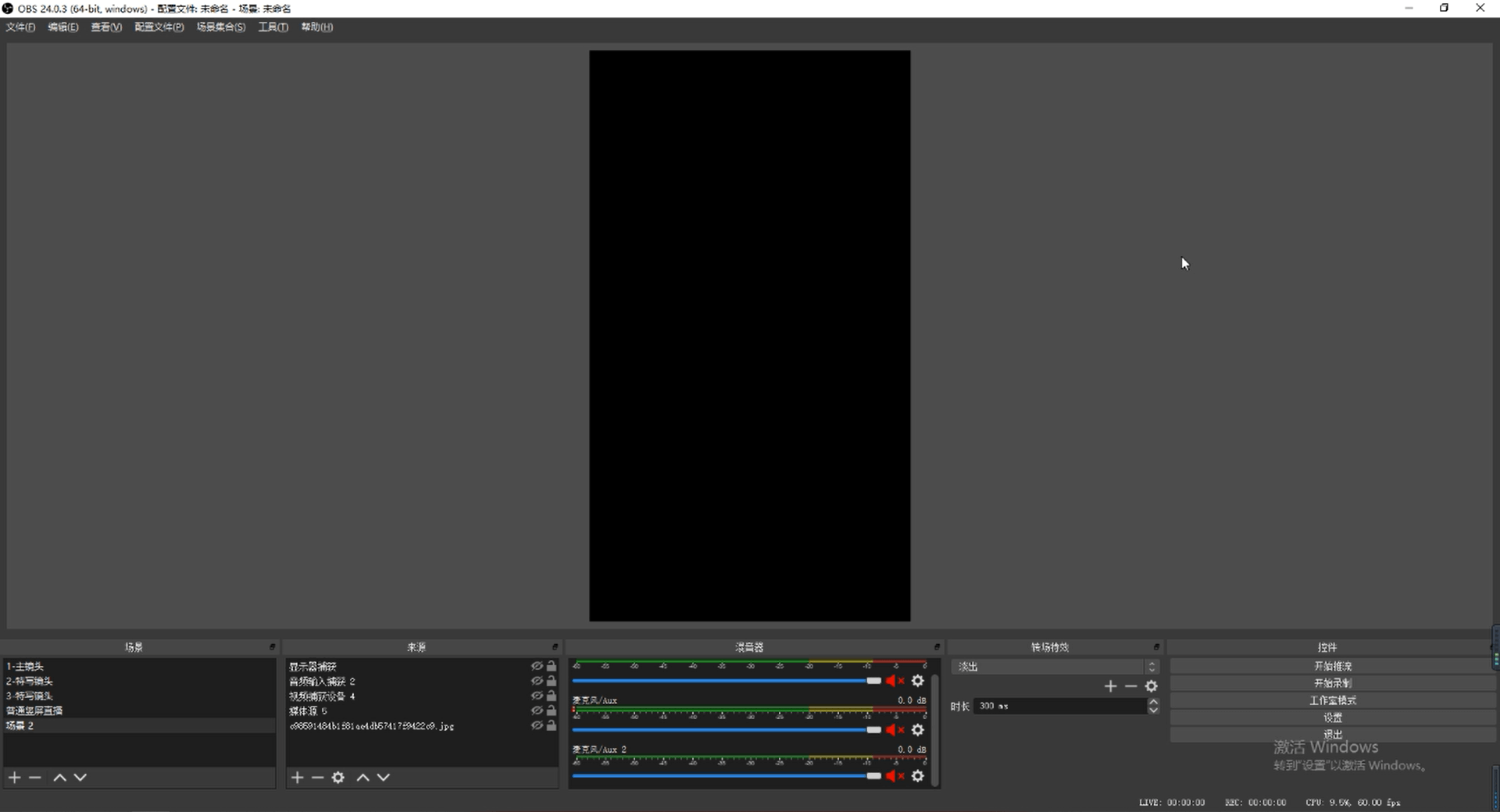The image size is (1500, 812).
Task: Decrease 时长 duration with the down arrow
Action: click(1153, 710)
